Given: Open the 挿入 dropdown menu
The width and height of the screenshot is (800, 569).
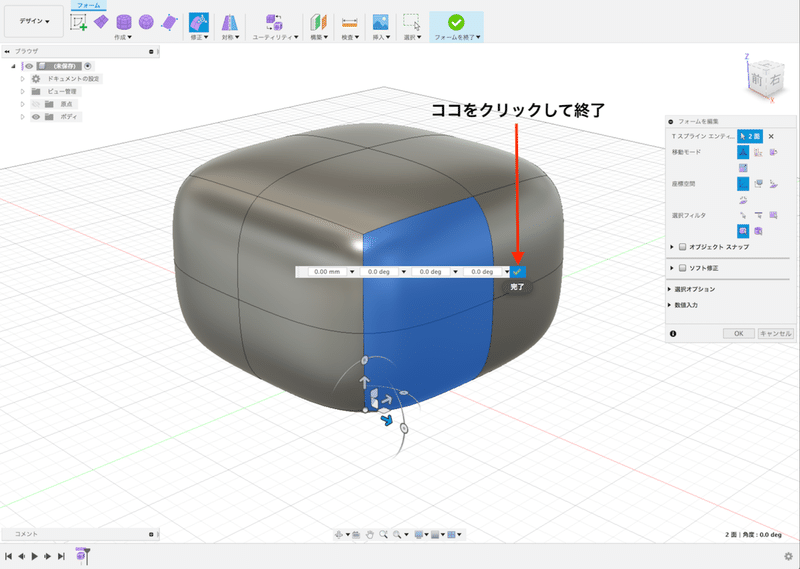Looking at the screenshot, I should [x=381, y=37].
